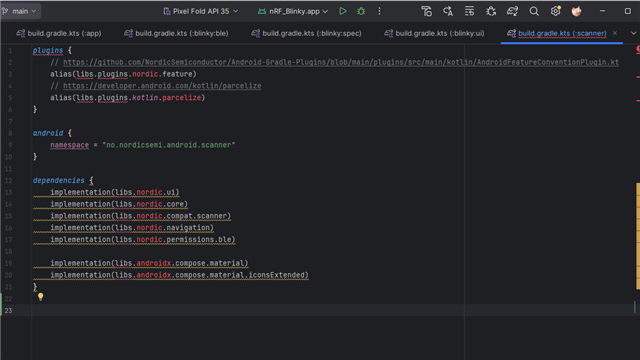The image size is (640, 360).
Task: Click 'alias(libs.plugins.nordic.feature)' line
Action: (123, 74)
